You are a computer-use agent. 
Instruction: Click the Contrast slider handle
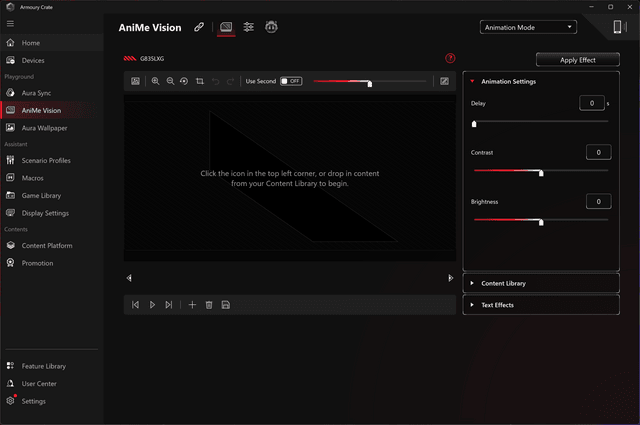click(x=541, y=173)
